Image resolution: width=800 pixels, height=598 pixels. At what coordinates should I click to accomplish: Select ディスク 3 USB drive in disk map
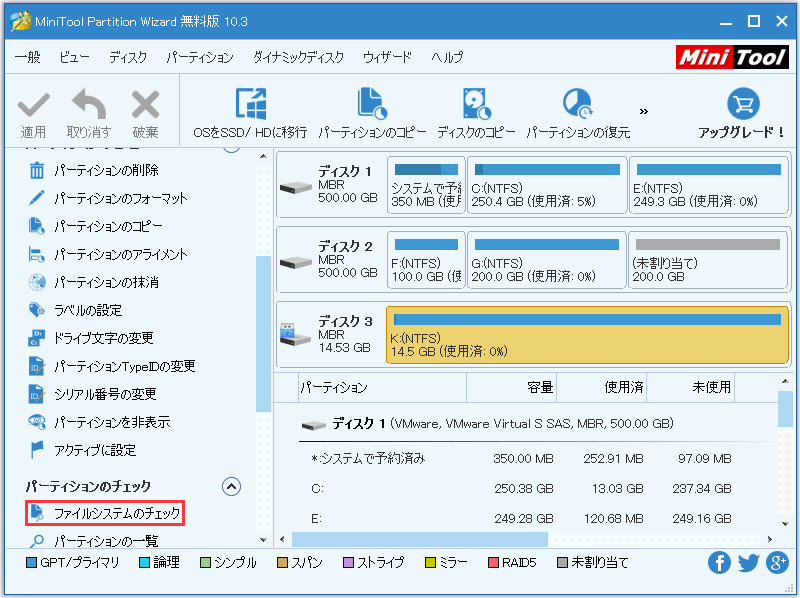click(330, 335)
